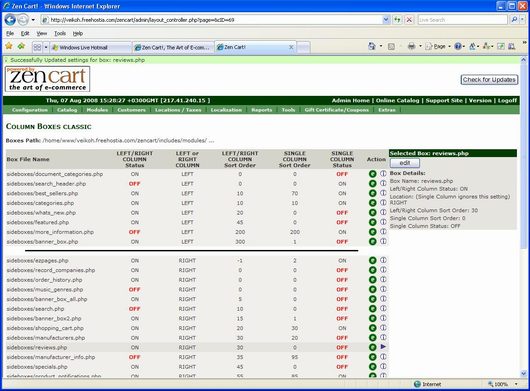The image size is (530, 391).
Task: Click the Admin Home link
Action: coord(351,100)
